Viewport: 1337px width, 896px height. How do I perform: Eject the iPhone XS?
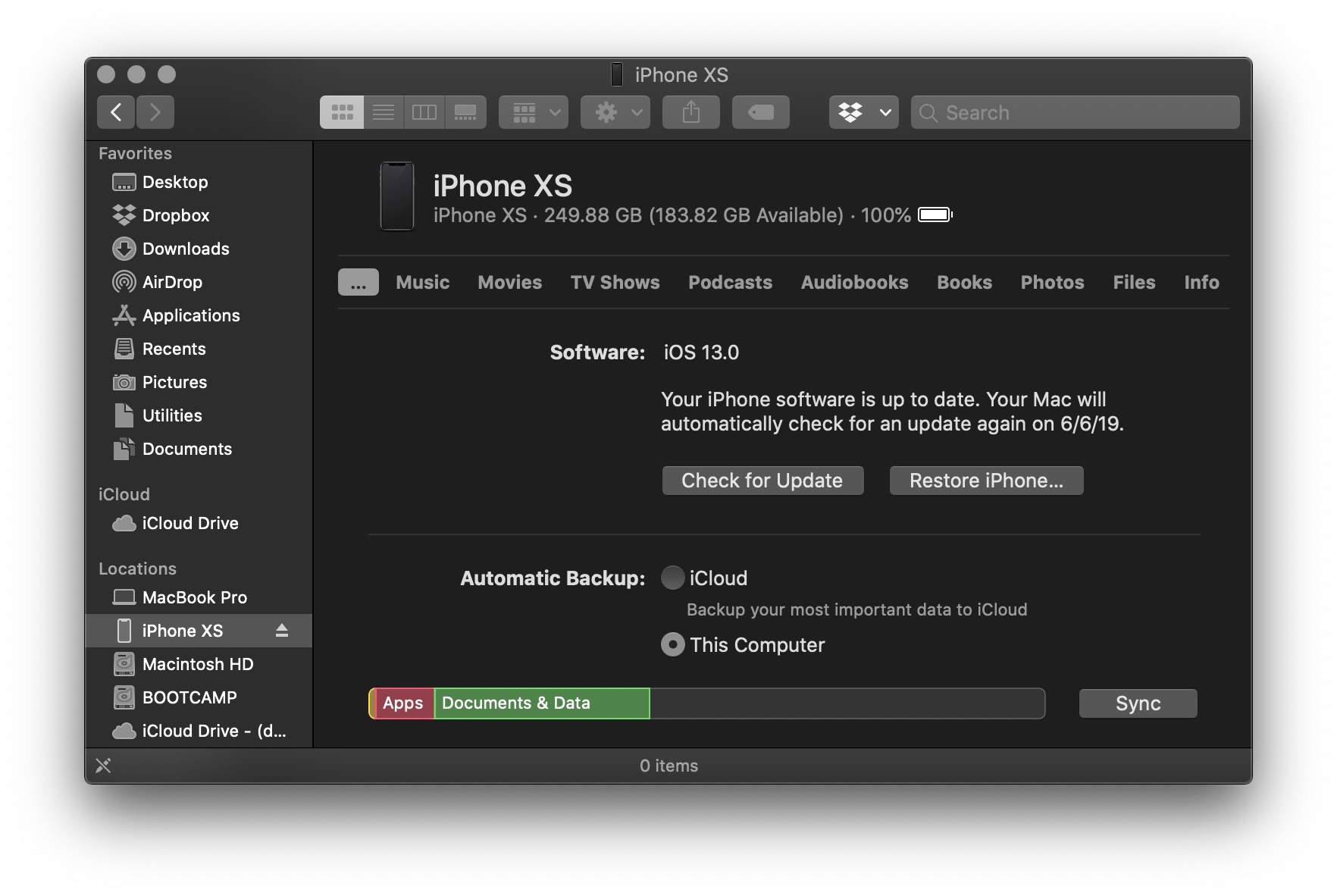[x=282, y=630]
